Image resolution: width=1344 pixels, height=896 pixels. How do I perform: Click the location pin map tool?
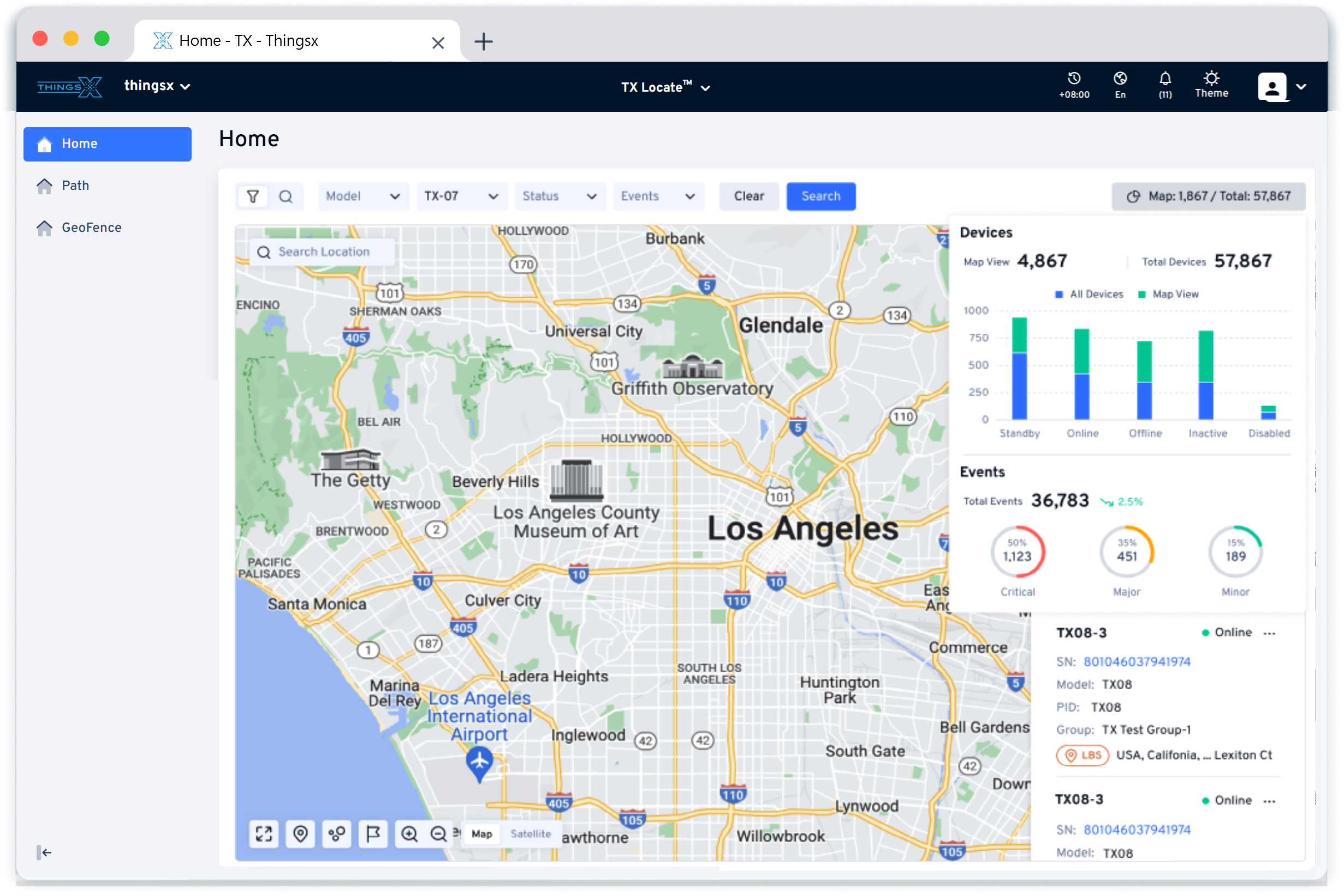(x=300, y=834)
